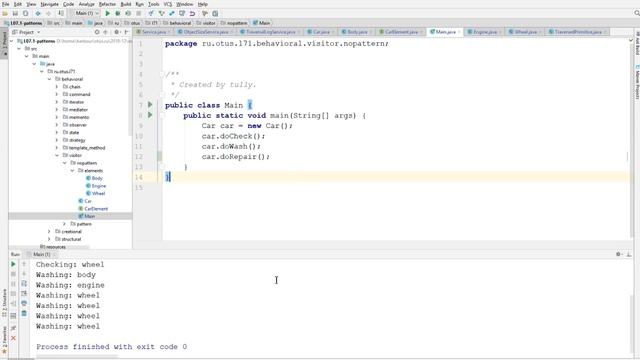Screen dimensions: 640x360
Task: Open the Run panel settings gear
Action: click(x=618, y=254)
